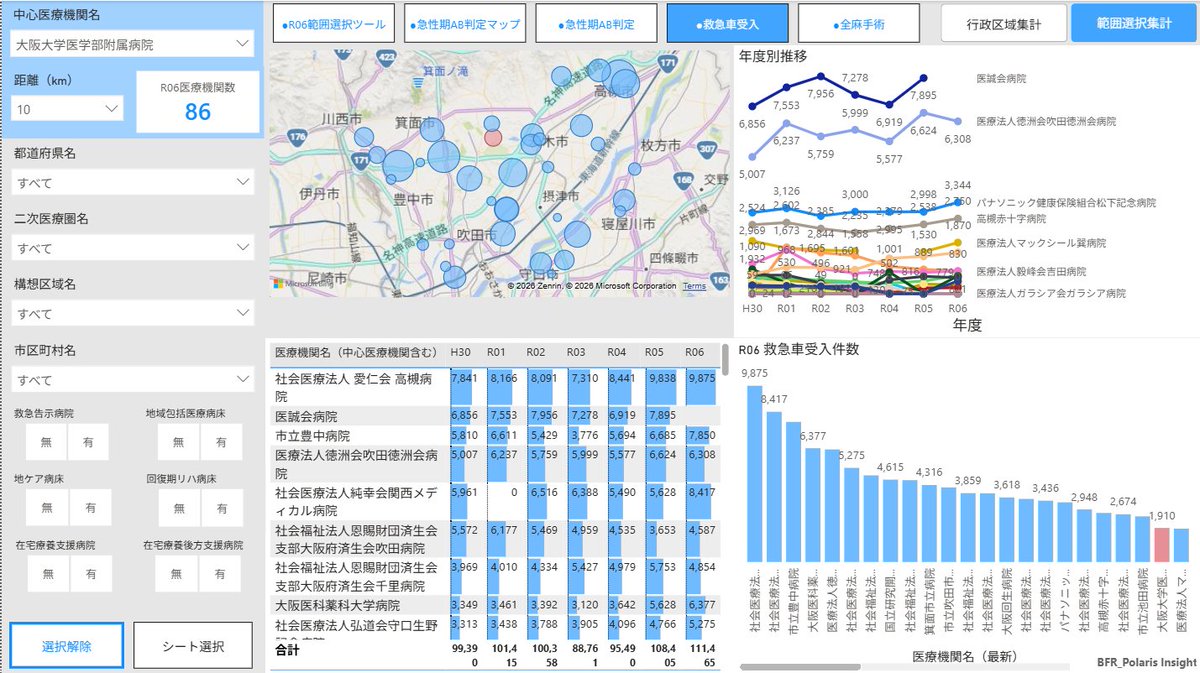
Task: Switch to 範囲選択集計 view
Action: click(1133, 23)
